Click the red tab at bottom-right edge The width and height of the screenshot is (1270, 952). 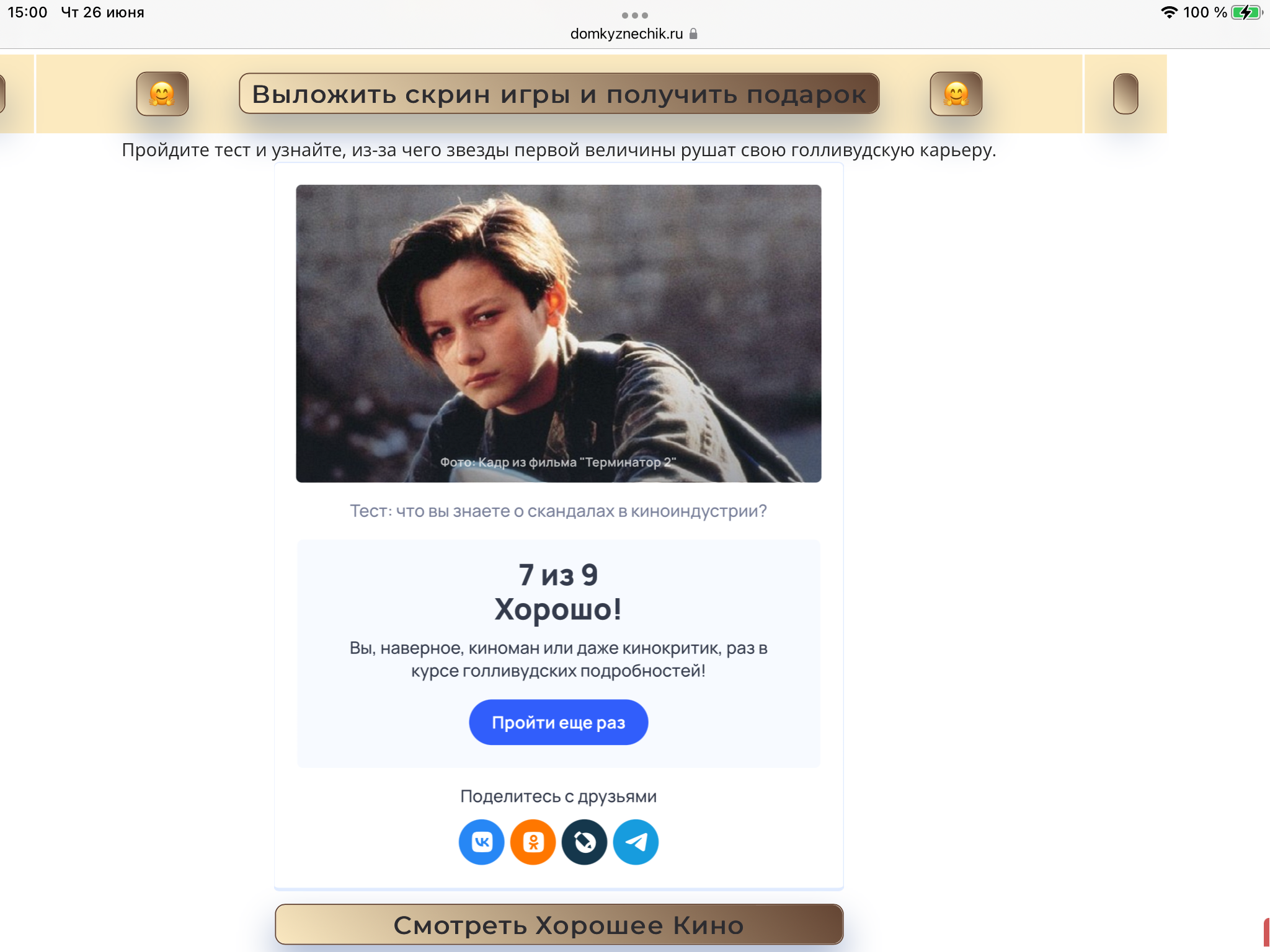tap(1266, 933)
